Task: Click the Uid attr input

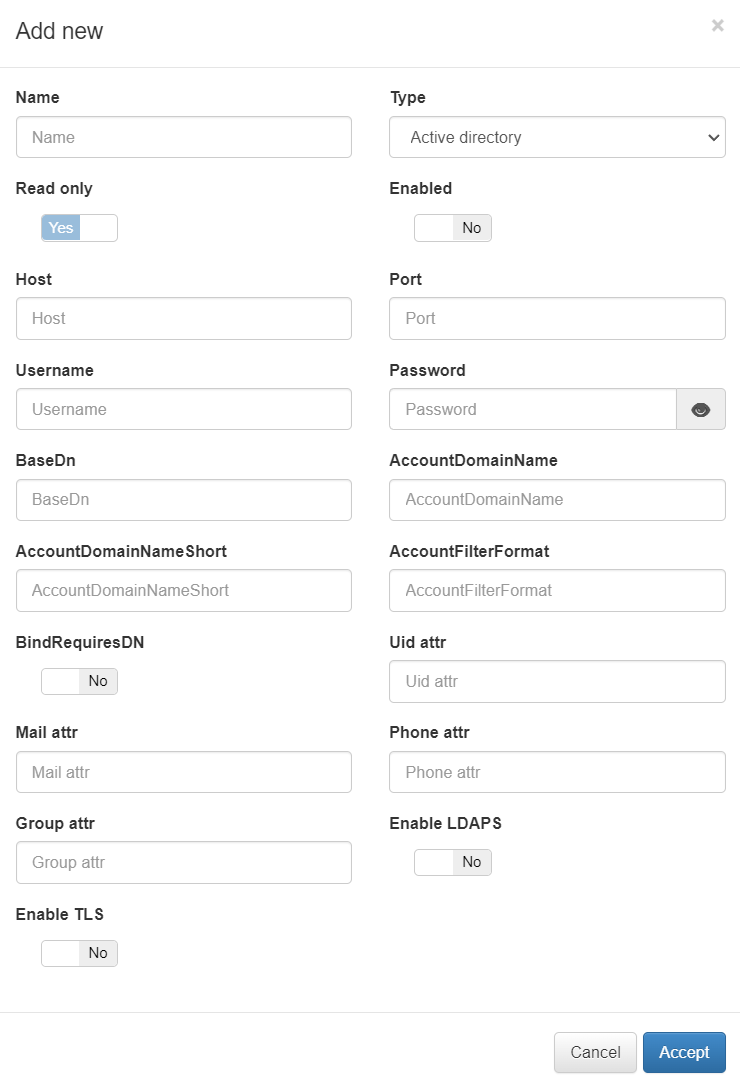Action: [x=557, y=681]
